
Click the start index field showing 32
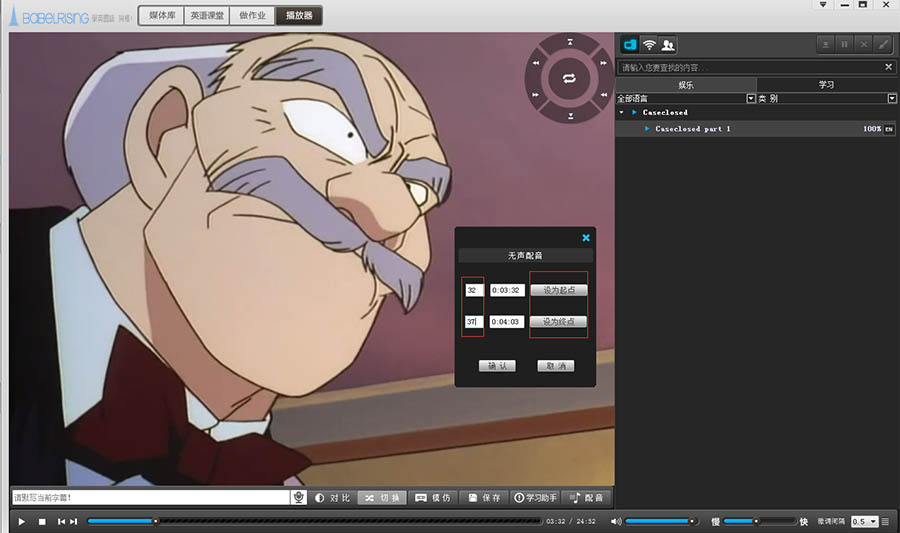(474, 290)
